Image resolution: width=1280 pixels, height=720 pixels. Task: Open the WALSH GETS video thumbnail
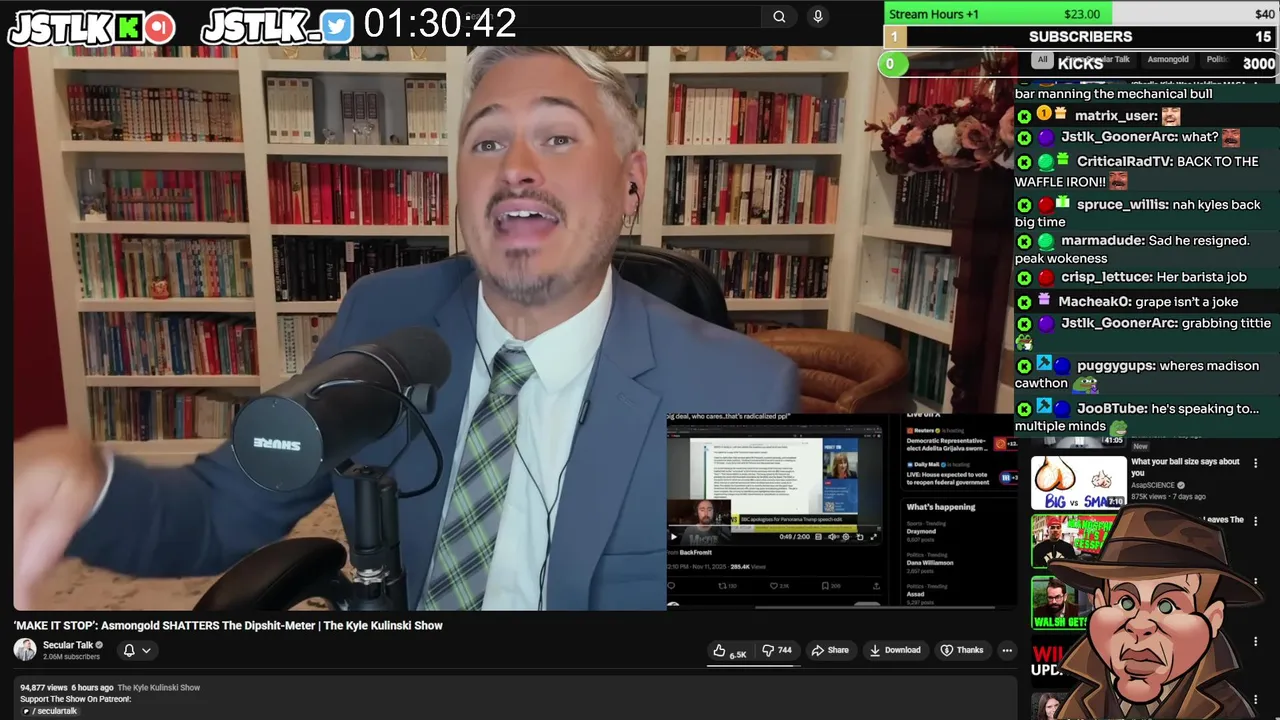pyautogui.click(x=1062, y=602)
